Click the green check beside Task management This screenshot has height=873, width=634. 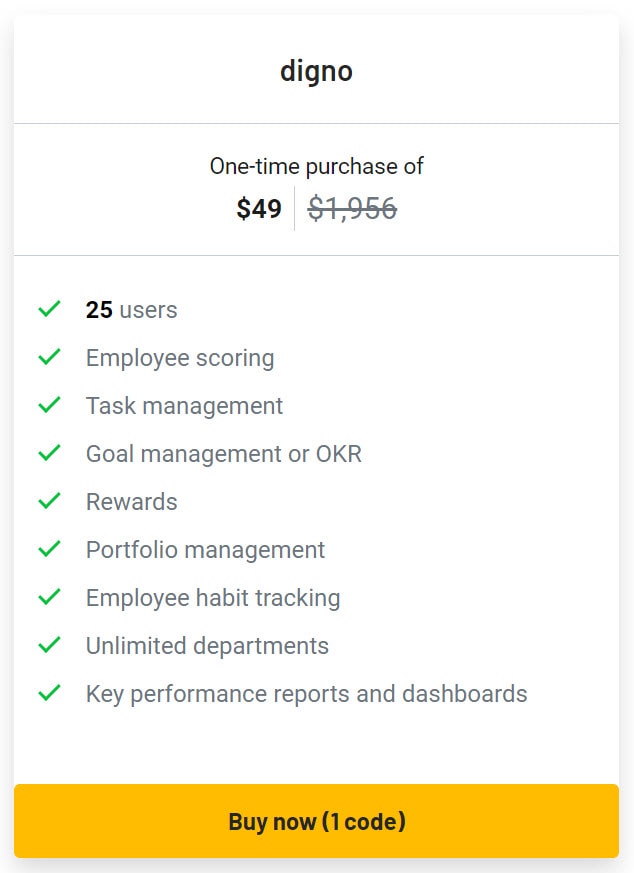click(48, 405)
